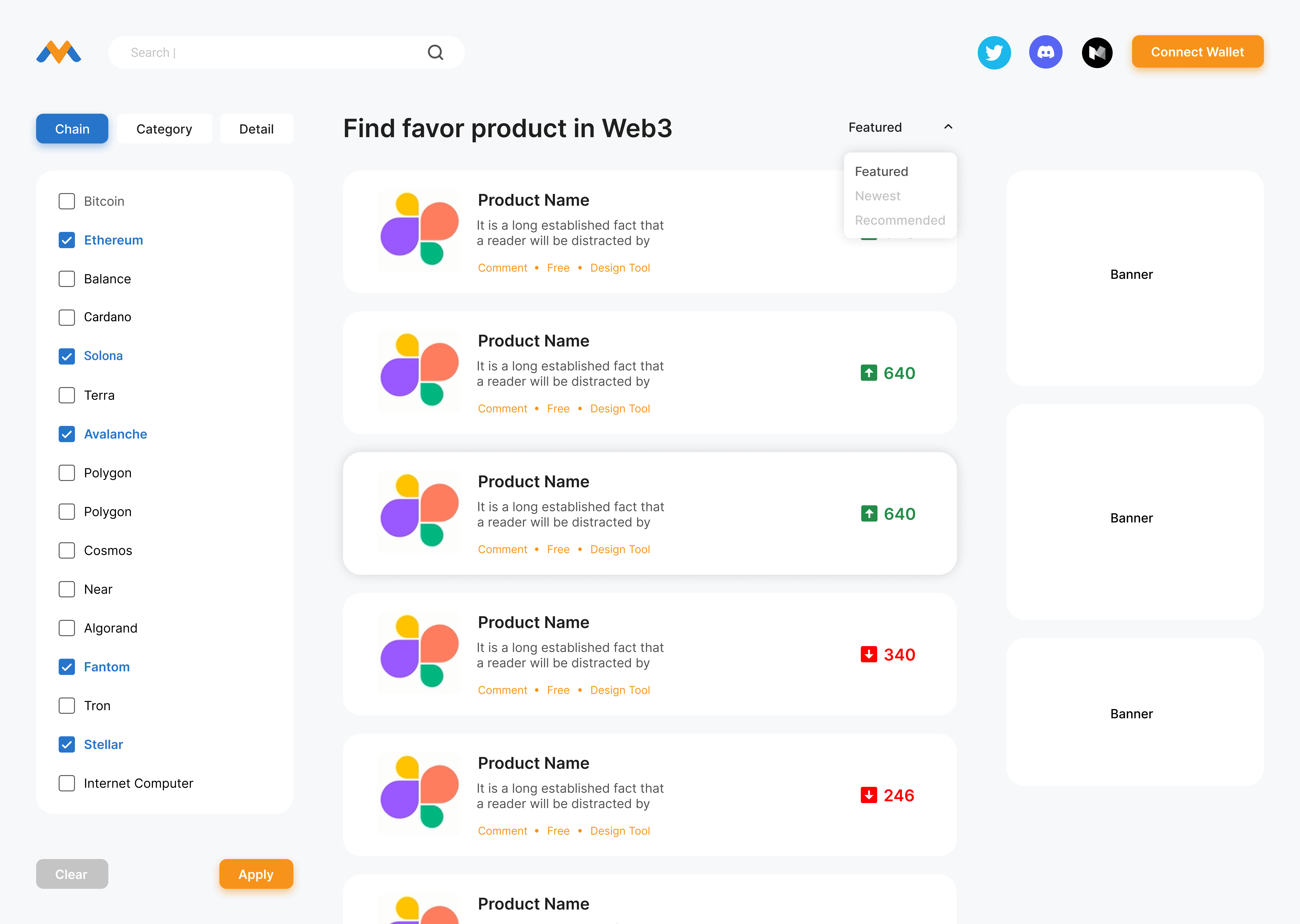
Task: Click the Connect Wallet button
Action: point(1197,52)
